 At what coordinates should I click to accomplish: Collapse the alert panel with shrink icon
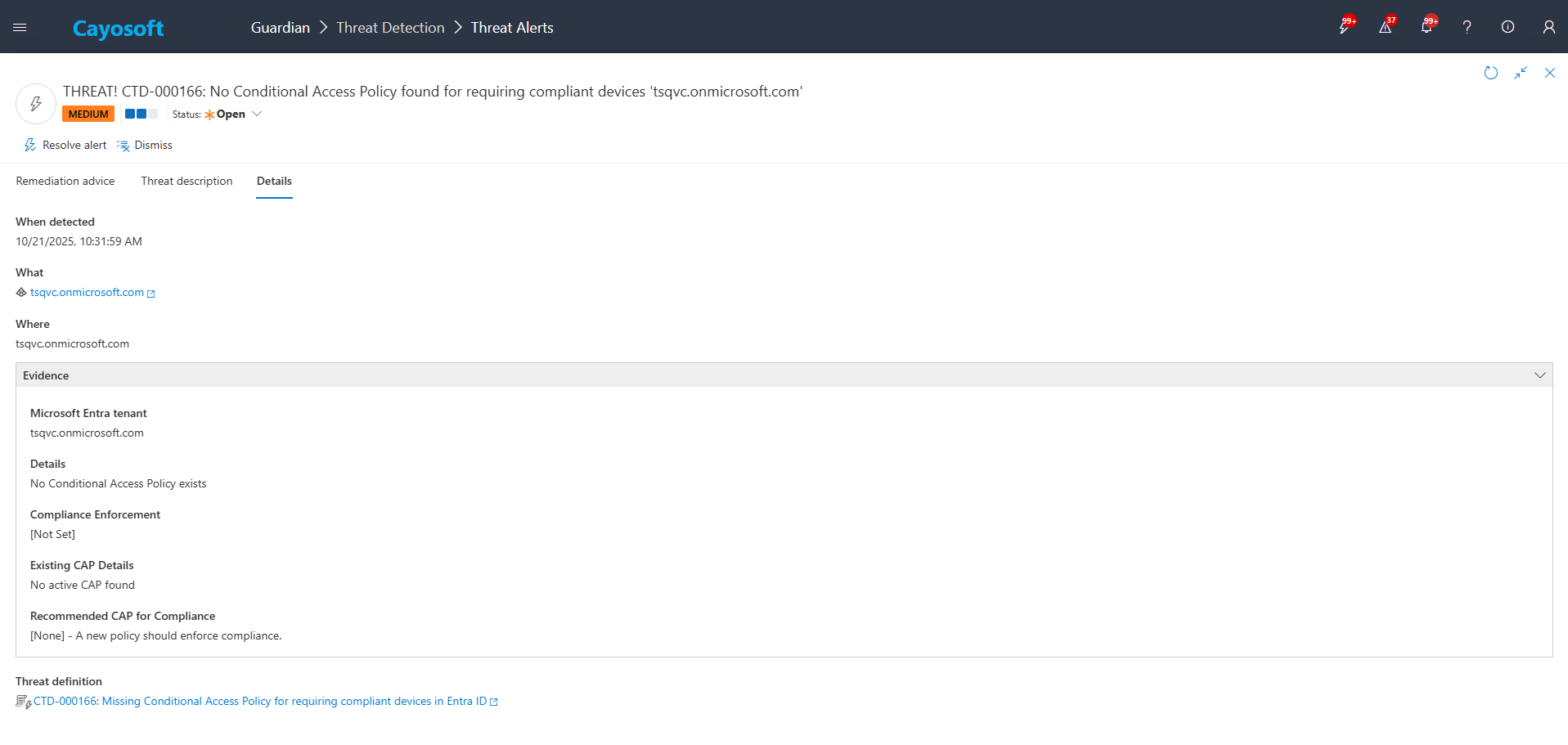pos(1520,73)
